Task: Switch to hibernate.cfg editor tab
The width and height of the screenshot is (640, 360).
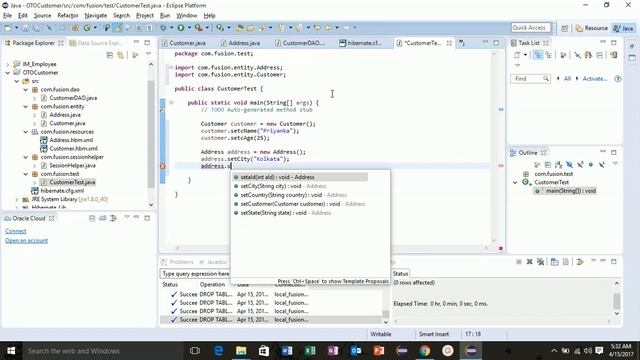Action: tap(361, 43)
